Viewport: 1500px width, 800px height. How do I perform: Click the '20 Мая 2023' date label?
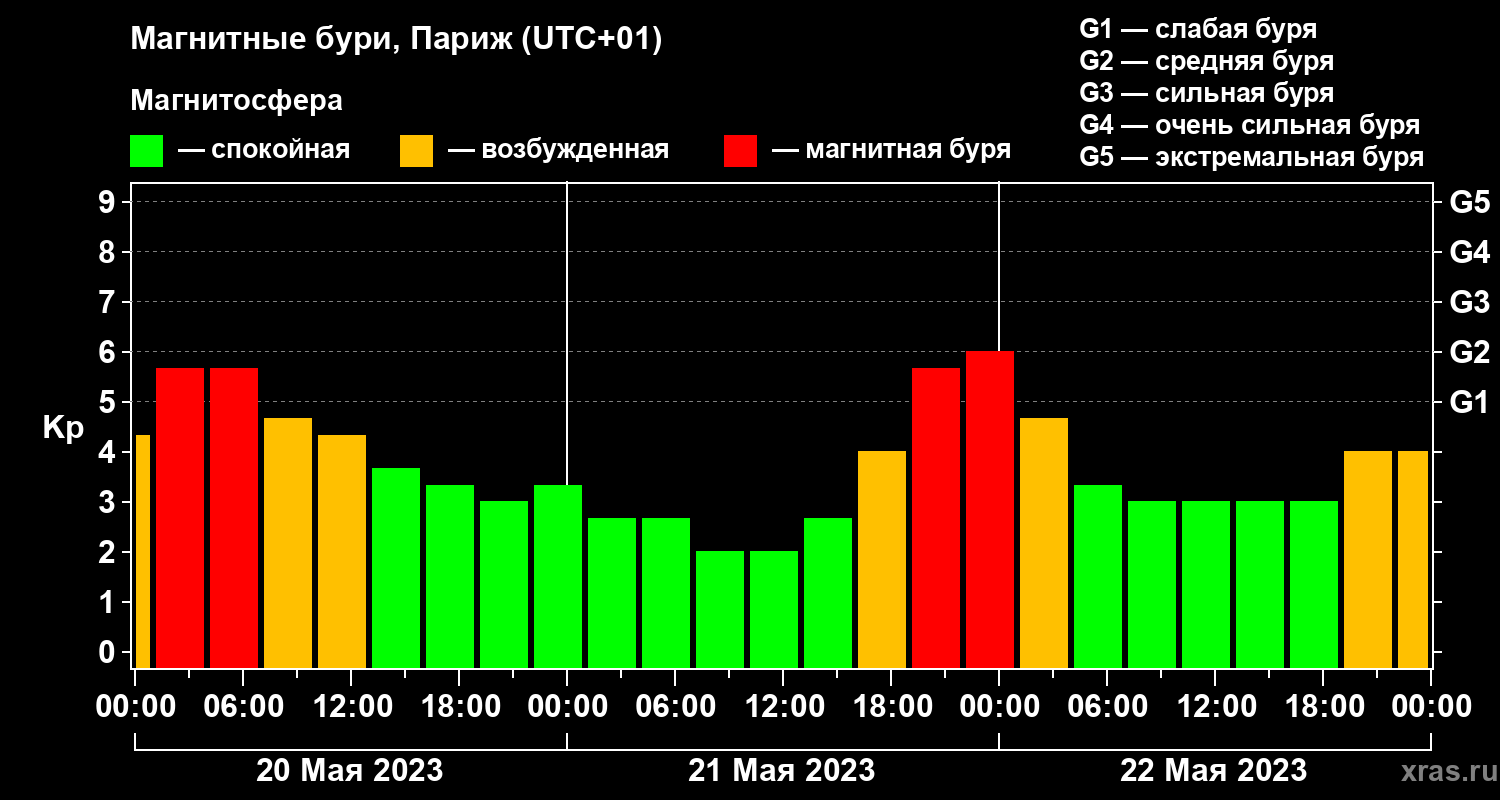click(349, 771)
